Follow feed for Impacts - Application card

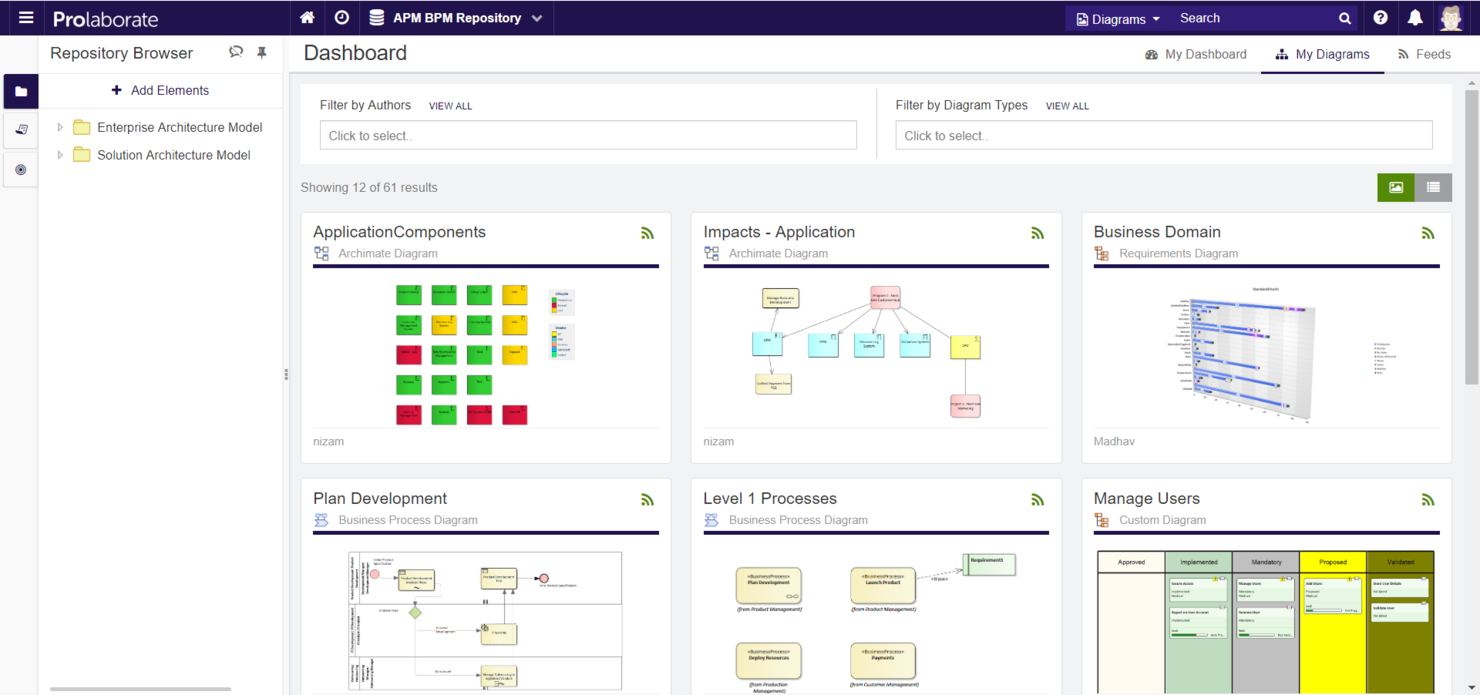point(1038,233)
